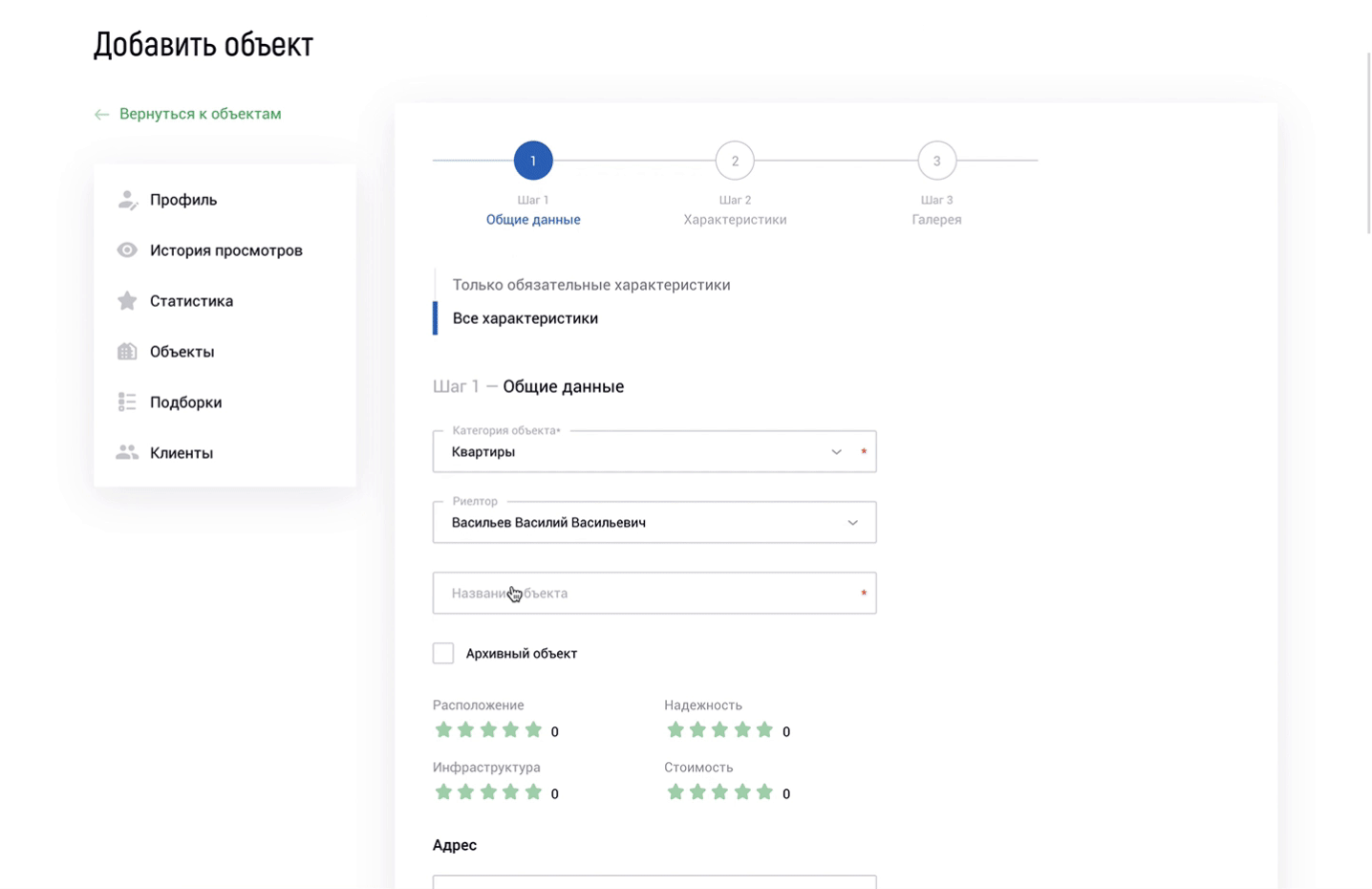Click the list icon beside Подборки

pyautogui.click(x=127, y=402)
